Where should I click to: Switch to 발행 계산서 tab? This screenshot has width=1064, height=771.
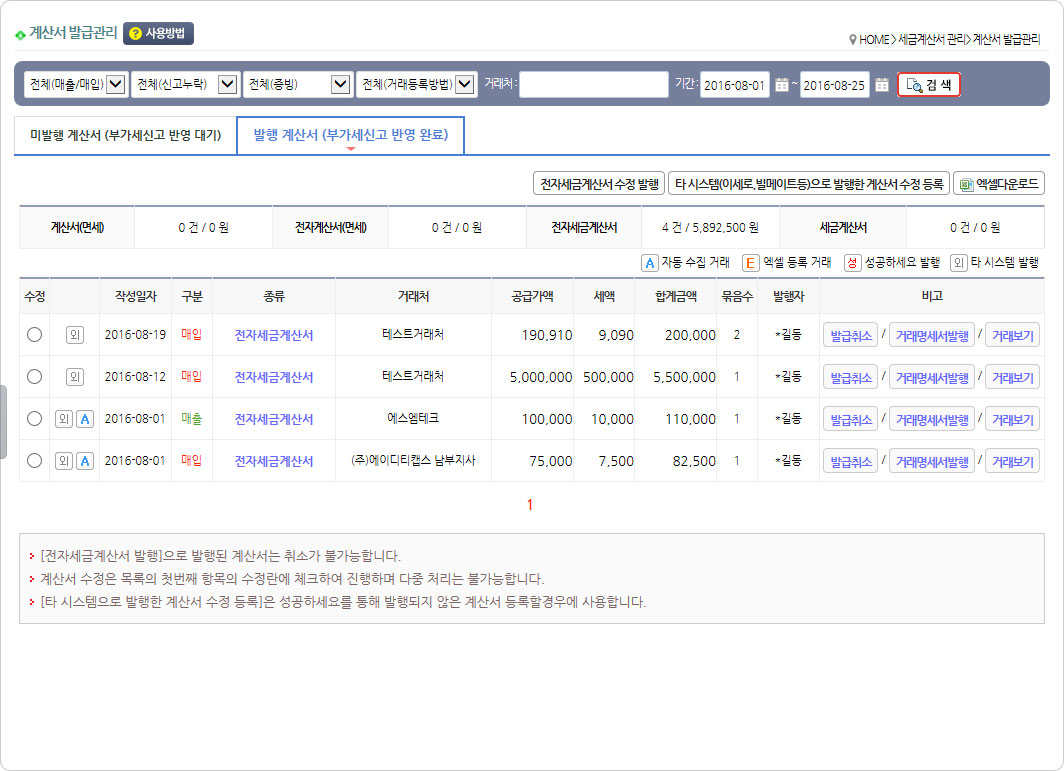pos(350,135)
